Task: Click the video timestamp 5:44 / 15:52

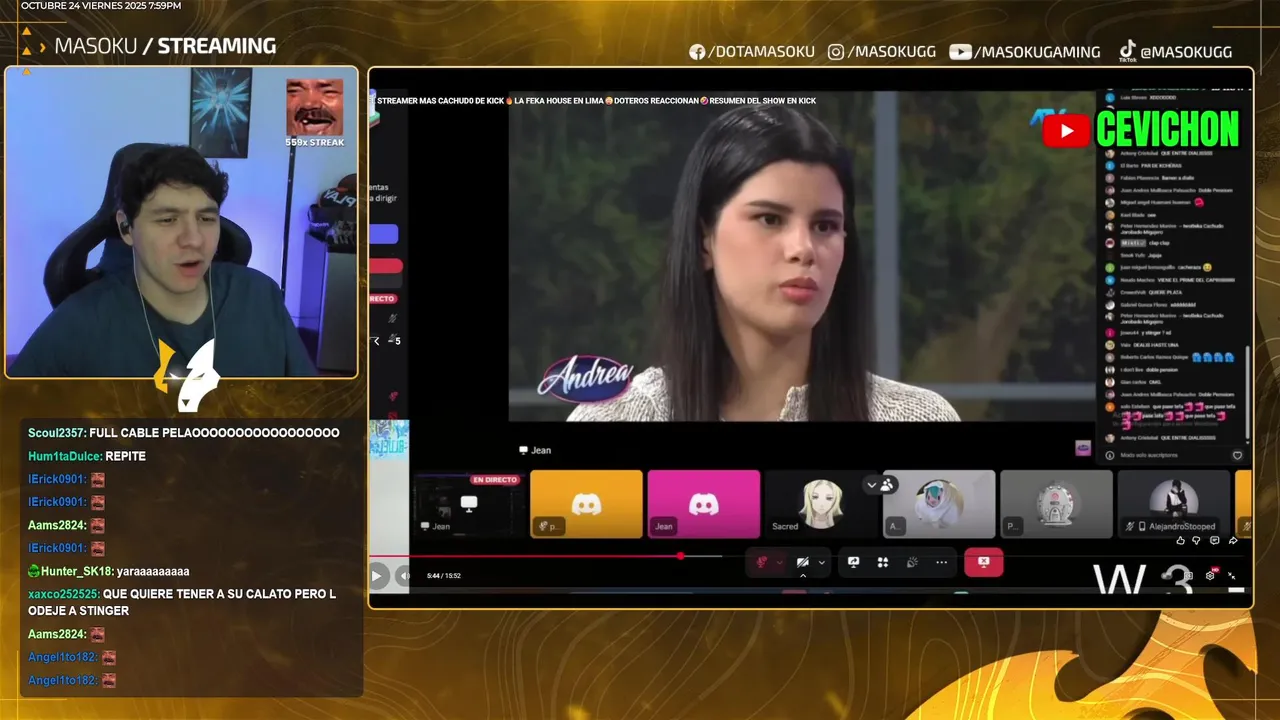Action: [443, 576]
